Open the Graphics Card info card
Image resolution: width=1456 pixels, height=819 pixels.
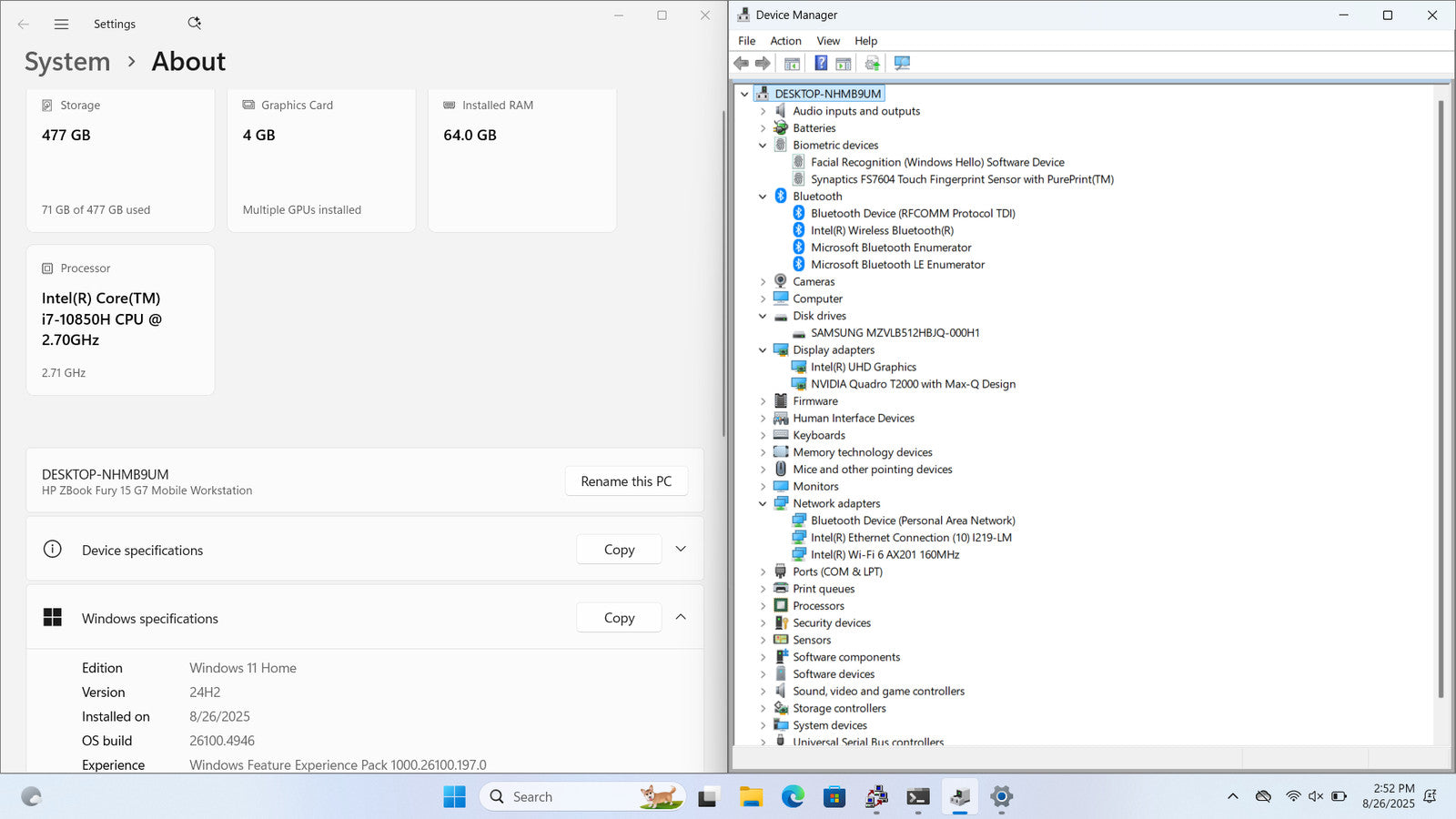coord(321,160)
